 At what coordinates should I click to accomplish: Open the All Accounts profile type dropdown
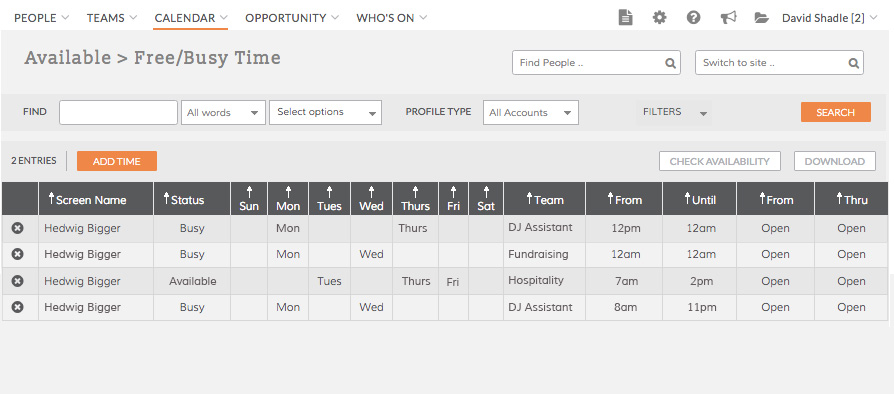click(530, 112)
